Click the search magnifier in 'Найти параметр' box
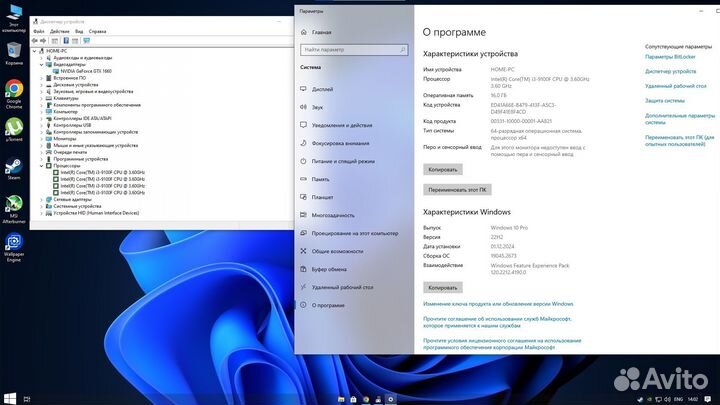The width and height of the screenshot is (720, 405). [x=403, y=50]
